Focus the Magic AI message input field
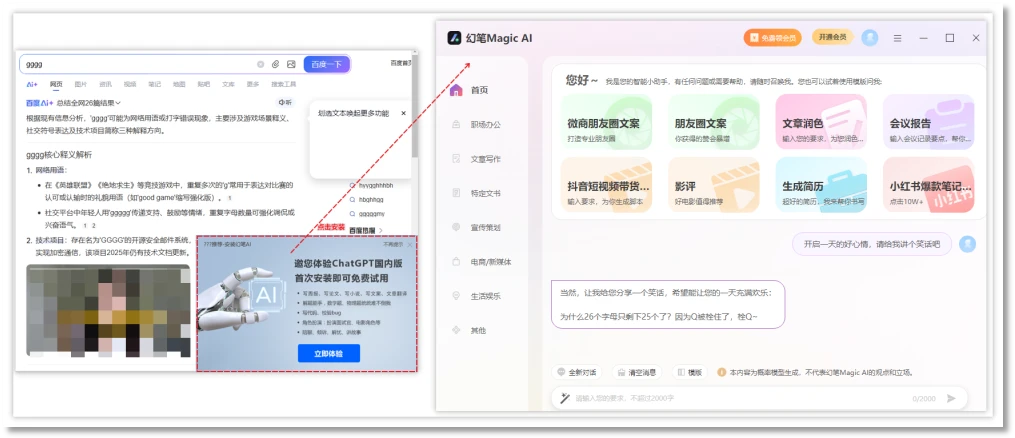Viewport: 1015px width, 438px height. coord(742,399)
